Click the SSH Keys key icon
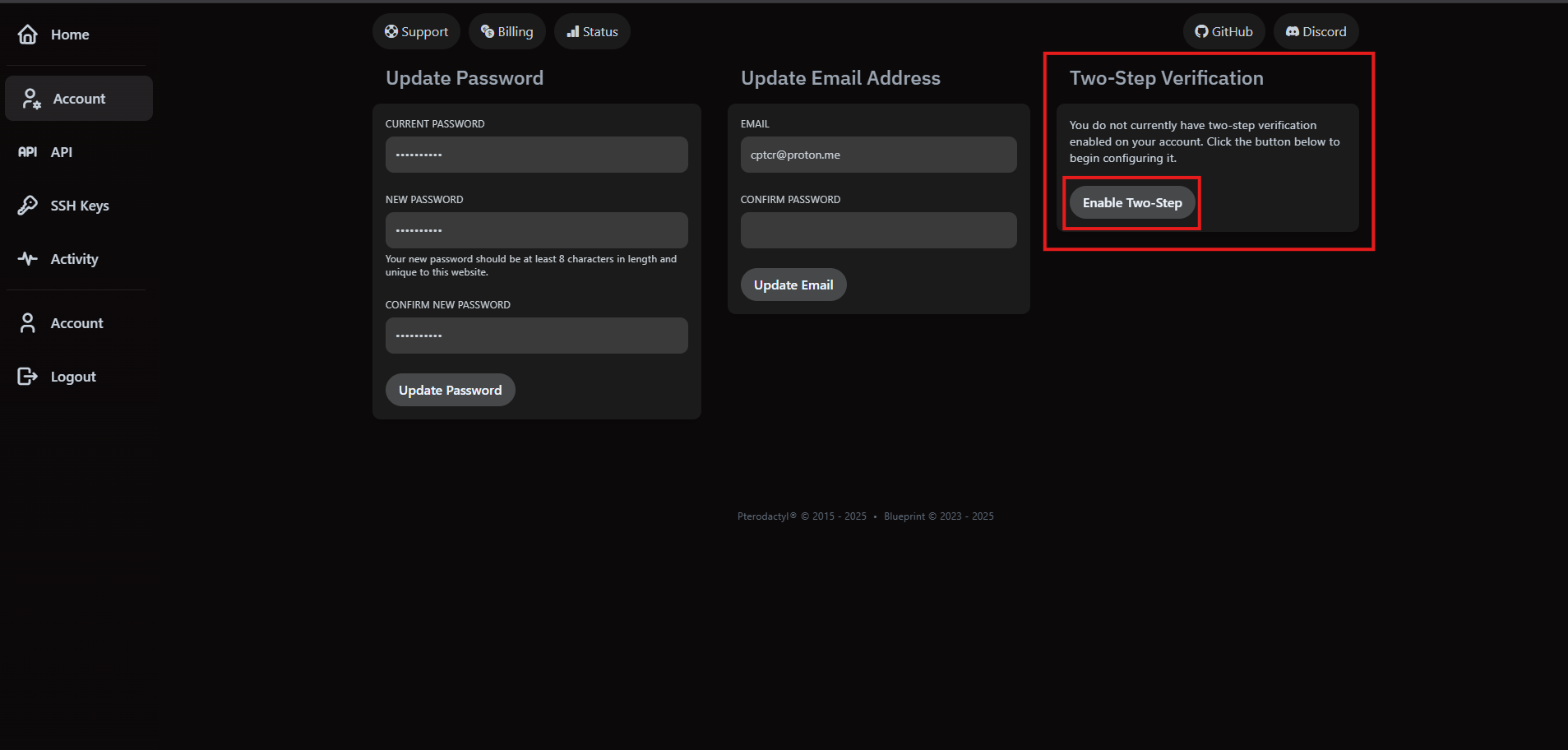Screen dimensions: 1568x750 pos(27,205)
